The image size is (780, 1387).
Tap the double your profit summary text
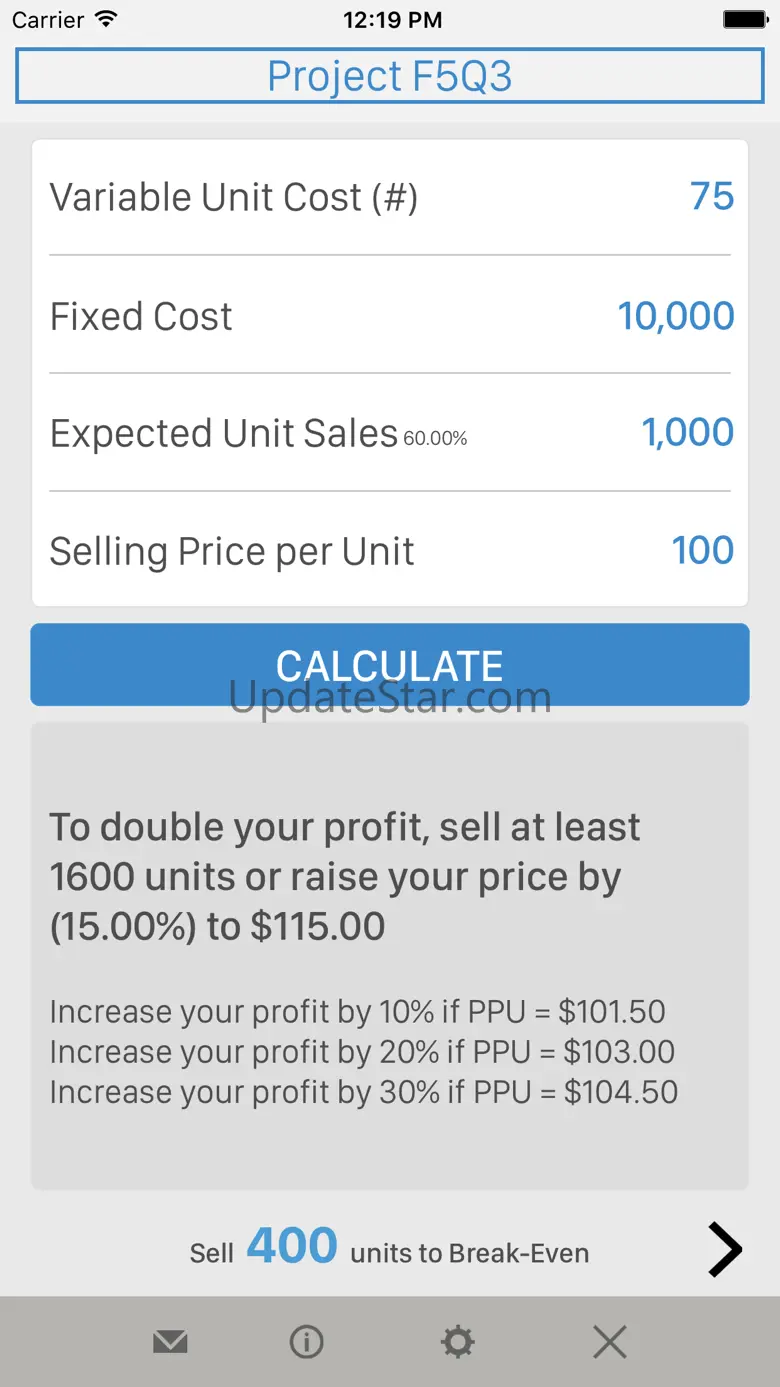tap(345, 876)
